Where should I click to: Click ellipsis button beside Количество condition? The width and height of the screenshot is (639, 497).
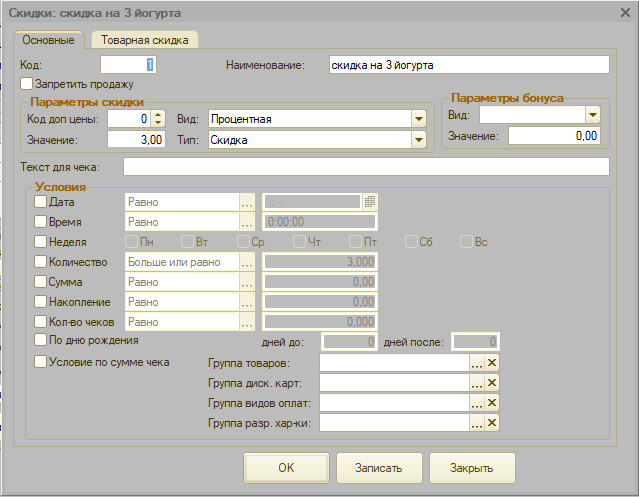tap(246, 262)
